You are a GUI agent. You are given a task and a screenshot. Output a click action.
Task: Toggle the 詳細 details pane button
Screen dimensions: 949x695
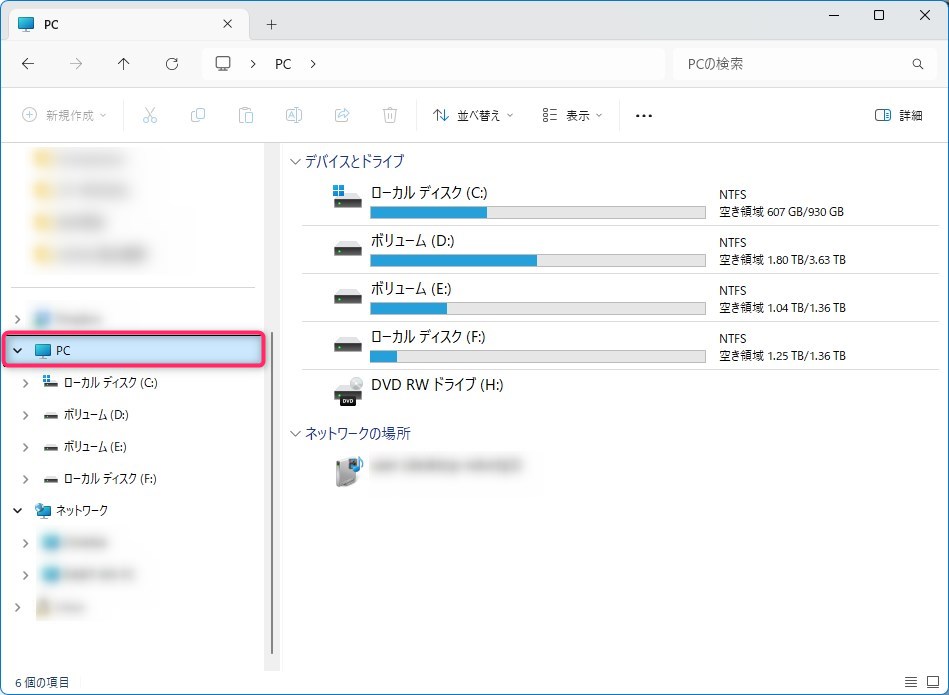click(x=898, y=115)
